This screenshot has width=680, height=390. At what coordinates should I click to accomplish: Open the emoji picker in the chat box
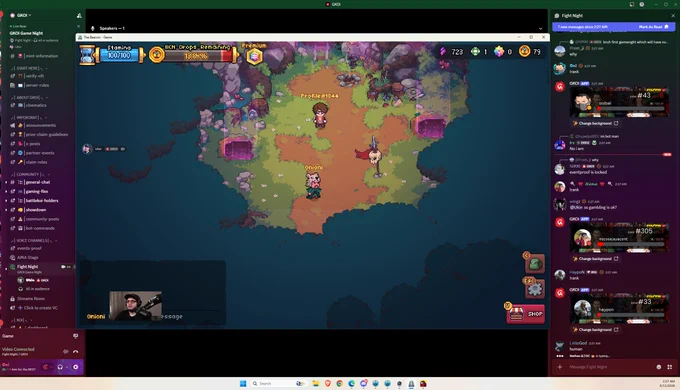click(659, 367)
